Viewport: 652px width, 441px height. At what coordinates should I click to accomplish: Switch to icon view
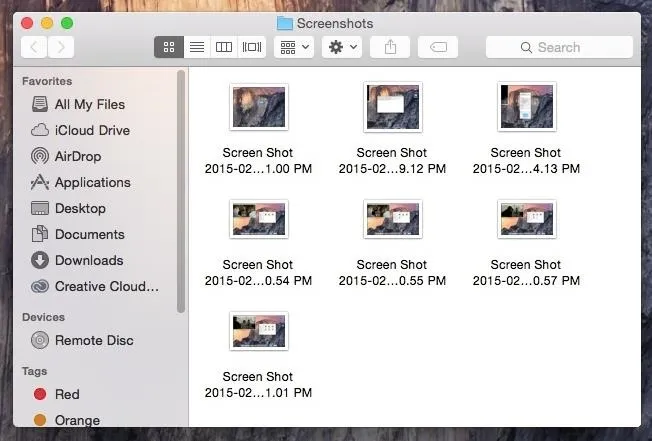(x=169, y=47)
